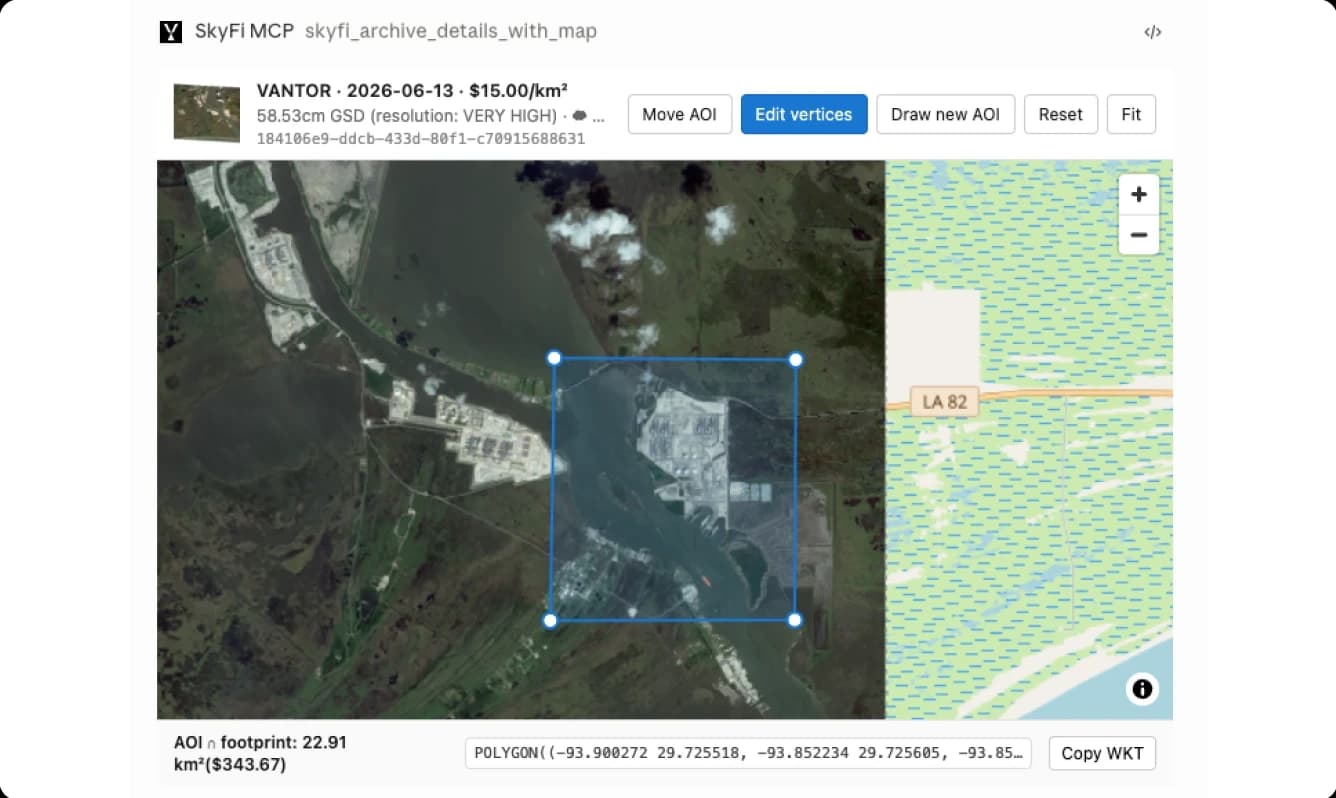Zoom in on the map
The image size is (1336, 798).
[x=1138, y=194]
